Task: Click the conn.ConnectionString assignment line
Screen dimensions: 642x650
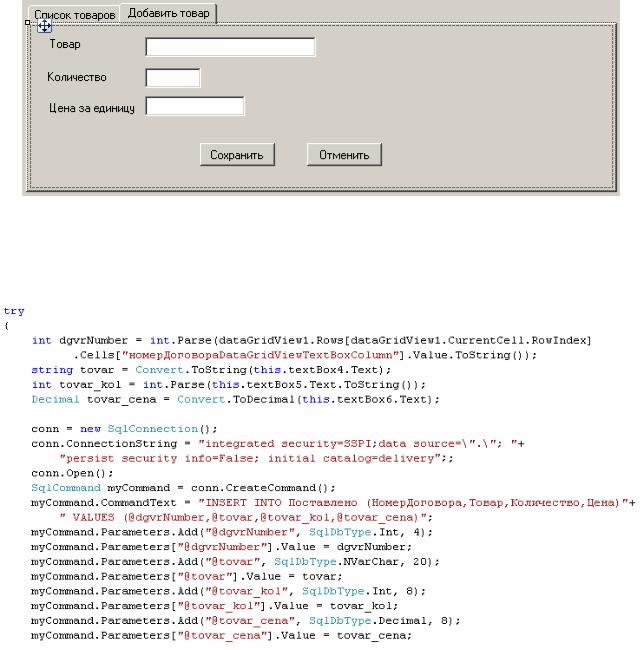Action: click(278, 444)
